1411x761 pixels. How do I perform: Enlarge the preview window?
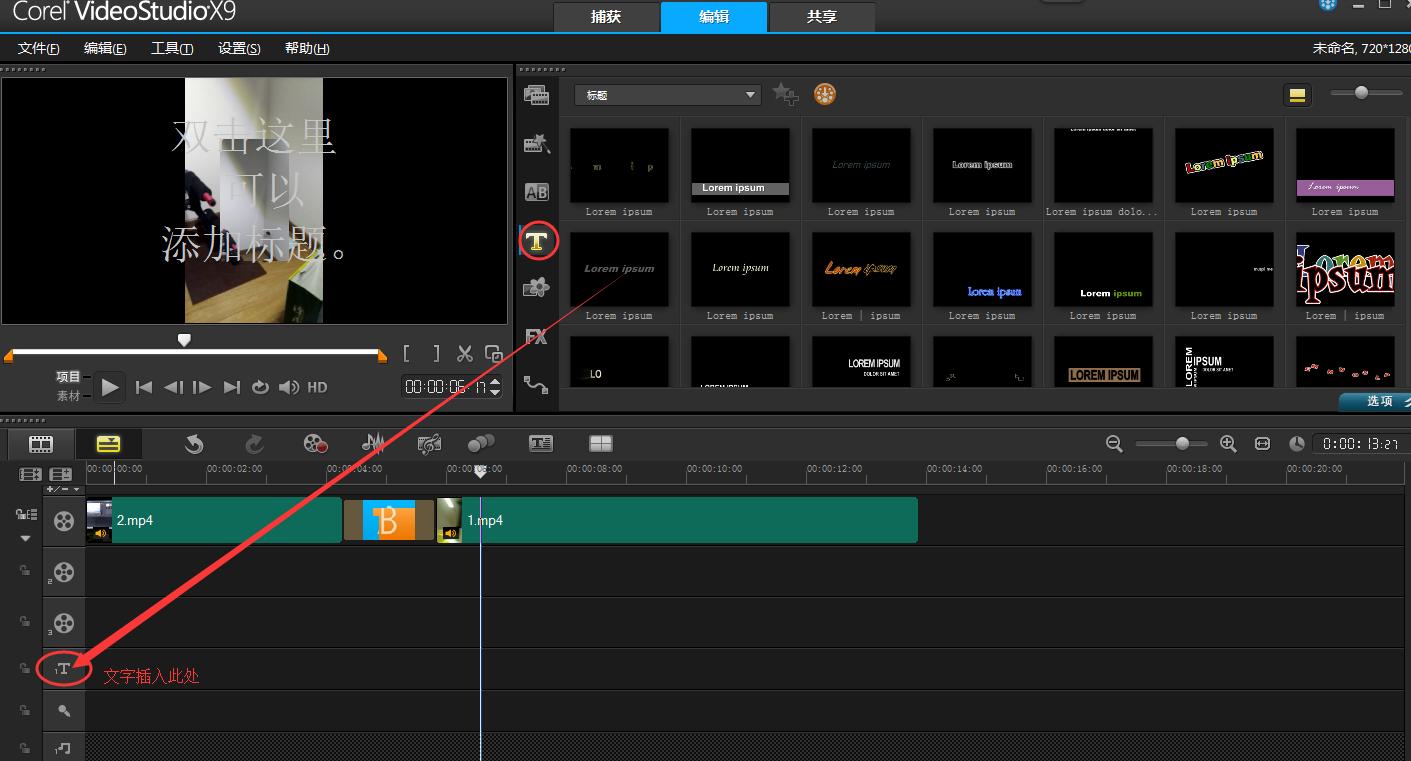(494, 353)
